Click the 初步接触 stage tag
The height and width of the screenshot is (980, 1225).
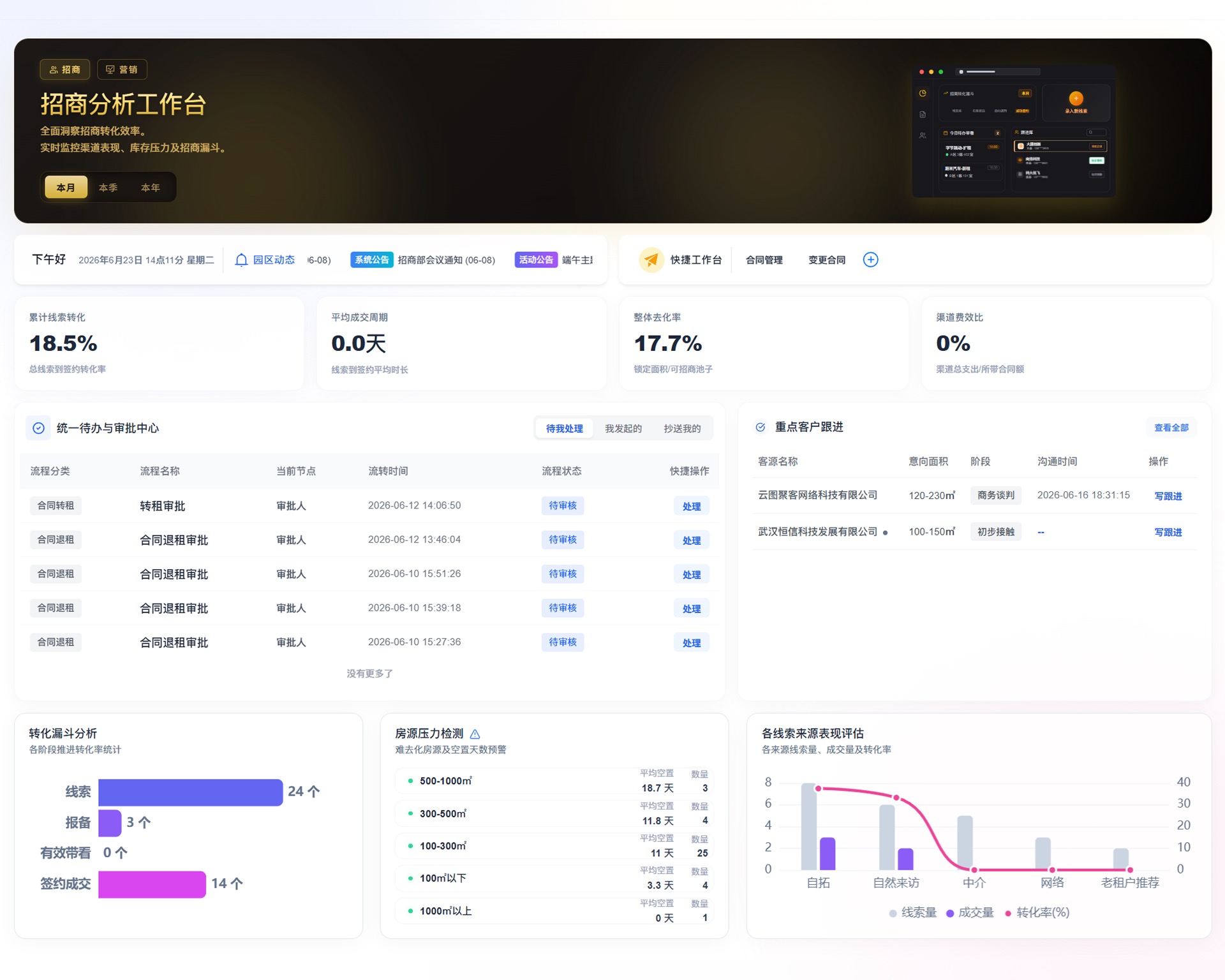995,531
